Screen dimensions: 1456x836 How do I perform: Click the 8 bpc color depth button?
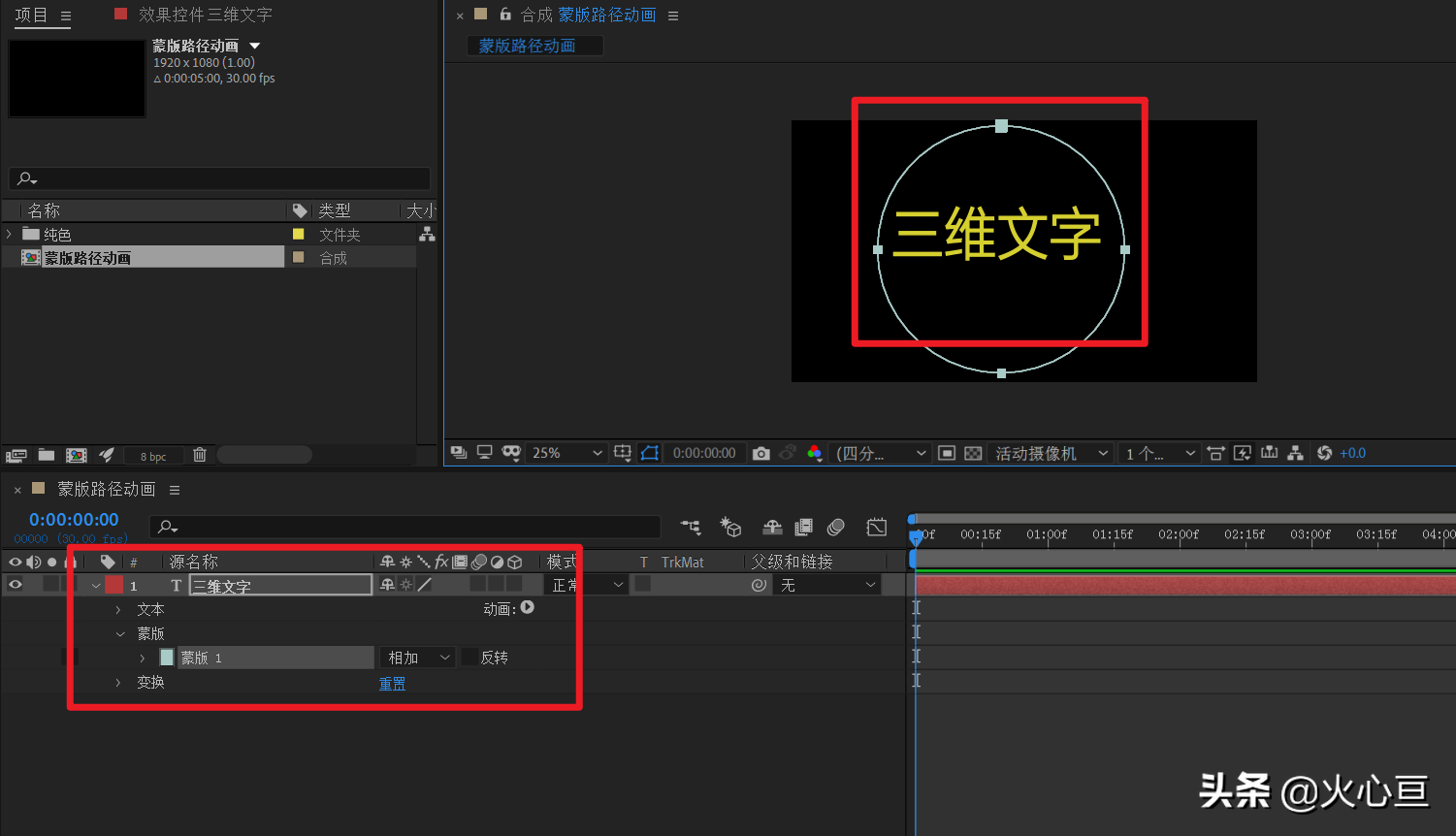point(153,456)
